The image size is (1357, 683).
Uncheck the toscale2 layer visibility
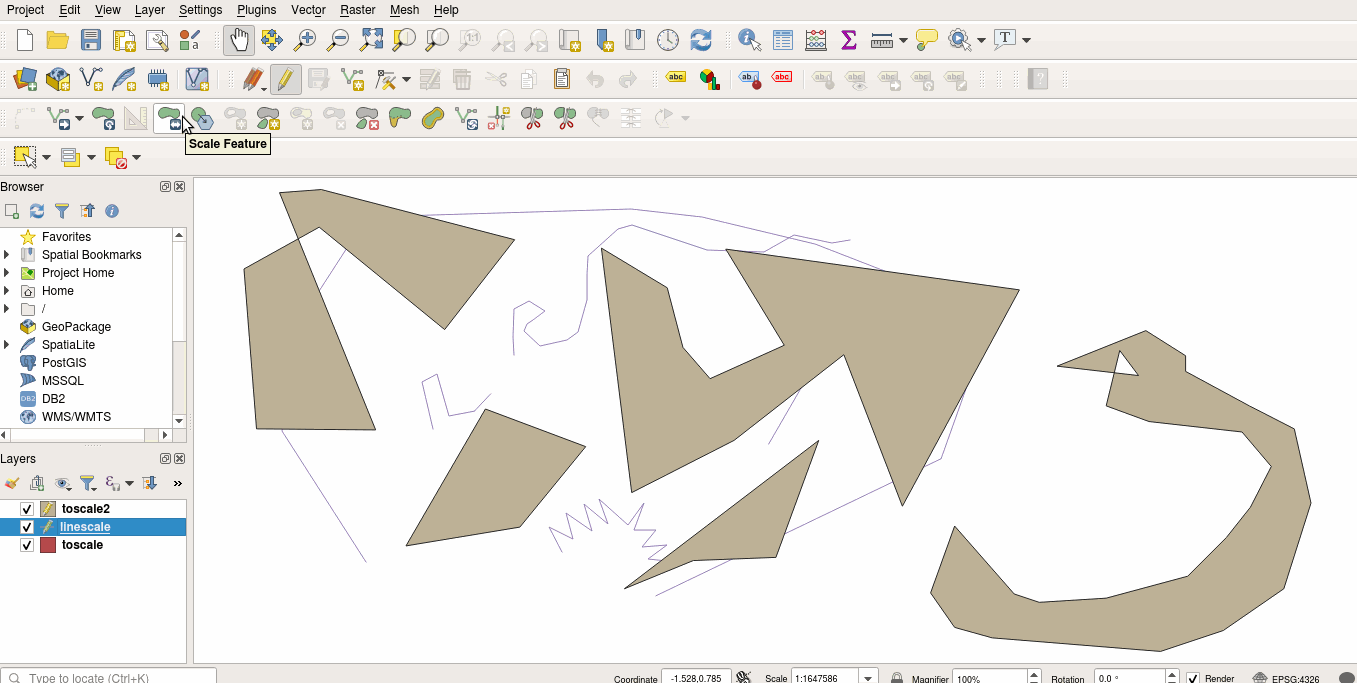click(27, 509)
